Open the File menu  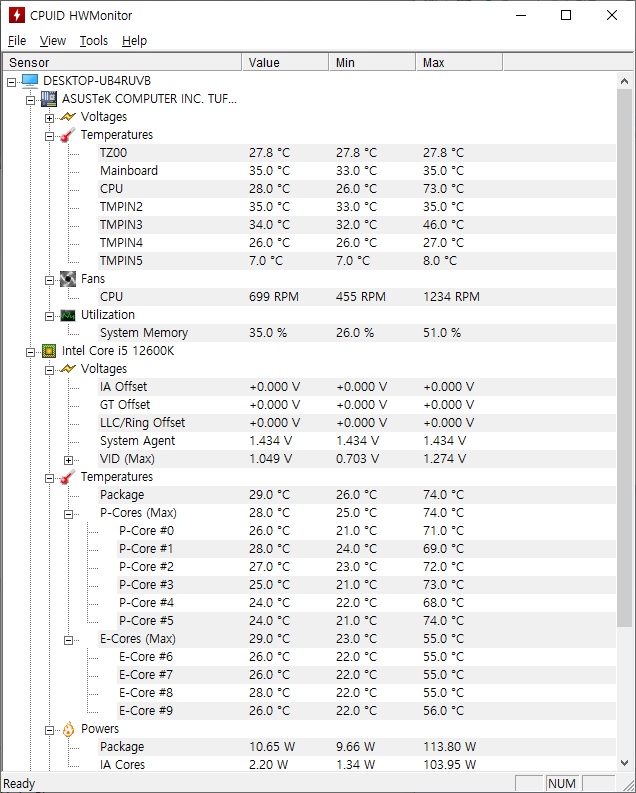pos(17,40)
